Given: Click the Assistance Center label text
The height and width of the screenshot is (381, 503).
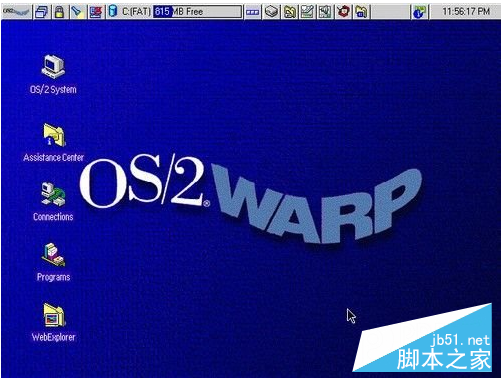Looking at the screenshot, I should pos(53,157).
